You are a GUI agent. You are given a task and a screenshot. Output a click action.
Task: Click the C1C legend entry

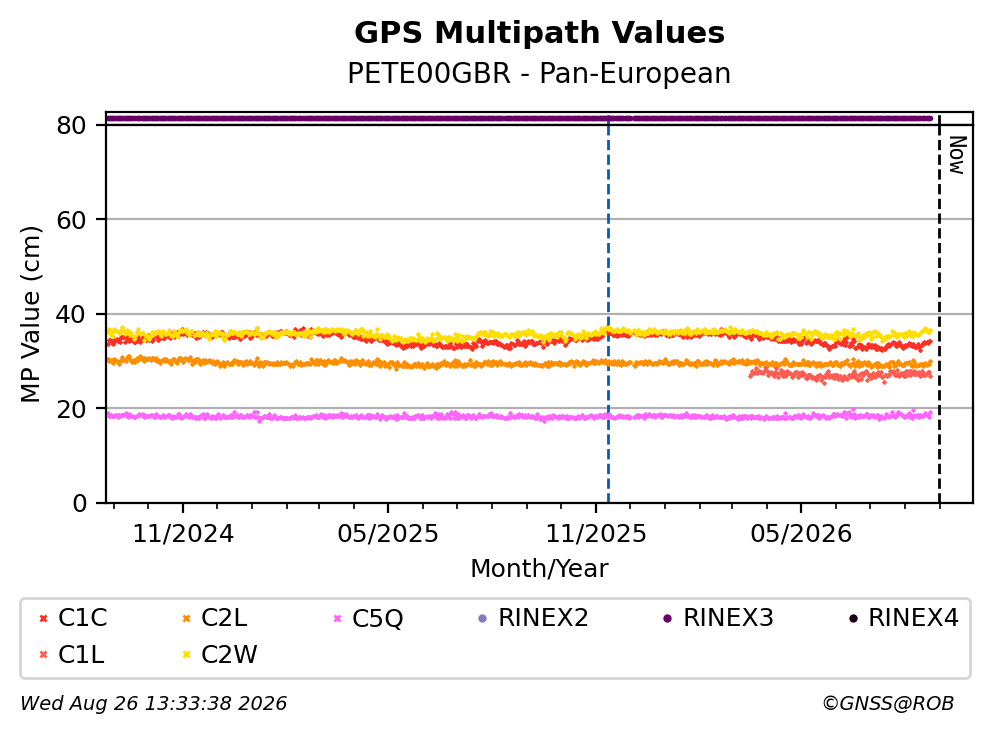(x=73, y=617)
